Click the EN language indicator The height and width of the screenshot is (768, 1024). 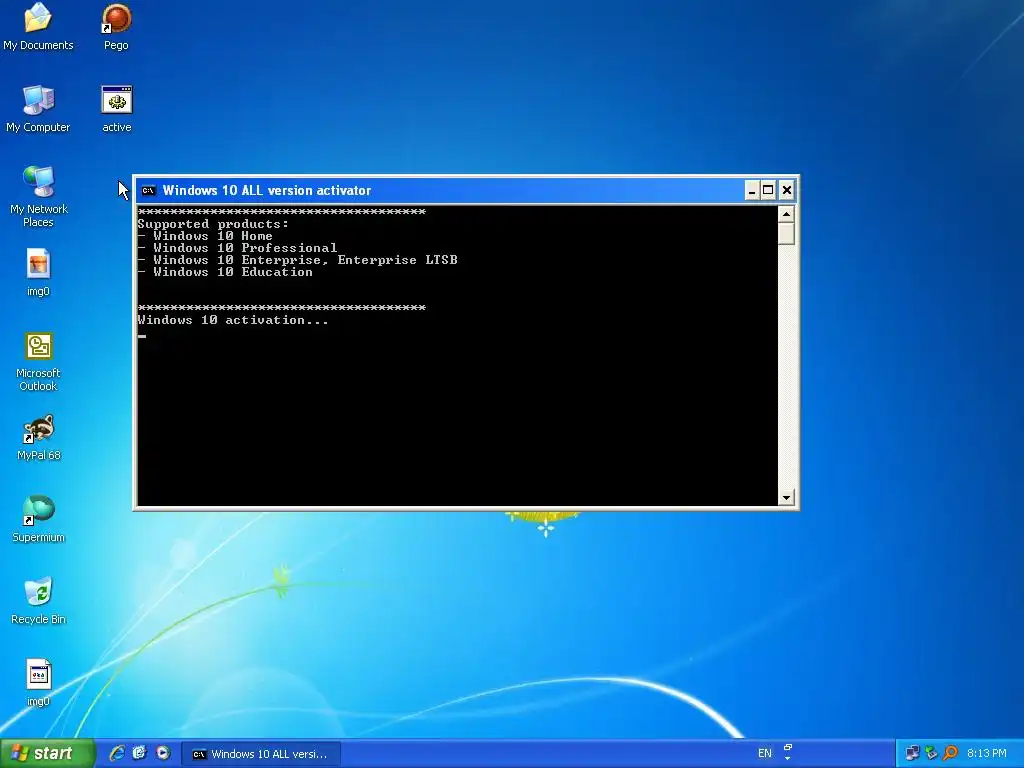point(765,753)
